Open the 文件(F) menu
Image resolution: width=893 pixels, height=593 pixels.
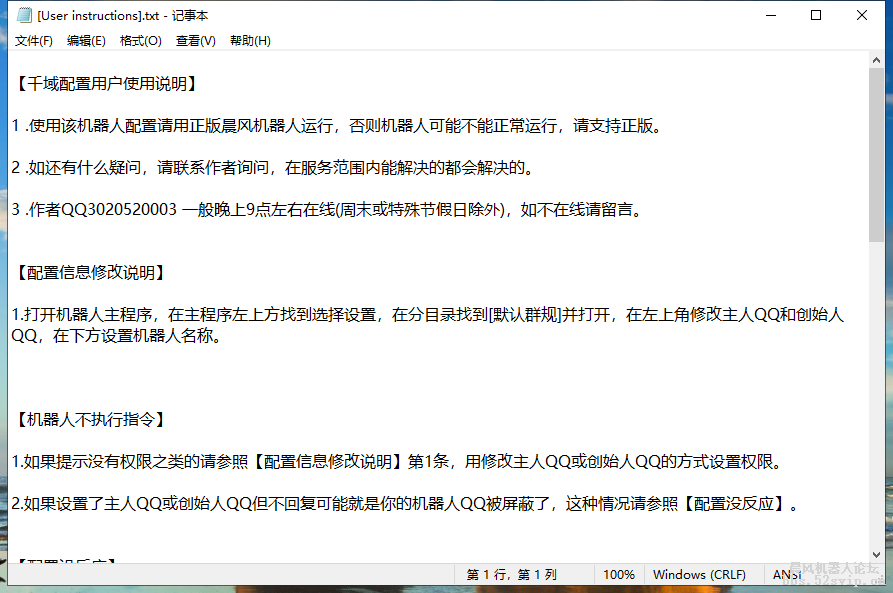33,40
